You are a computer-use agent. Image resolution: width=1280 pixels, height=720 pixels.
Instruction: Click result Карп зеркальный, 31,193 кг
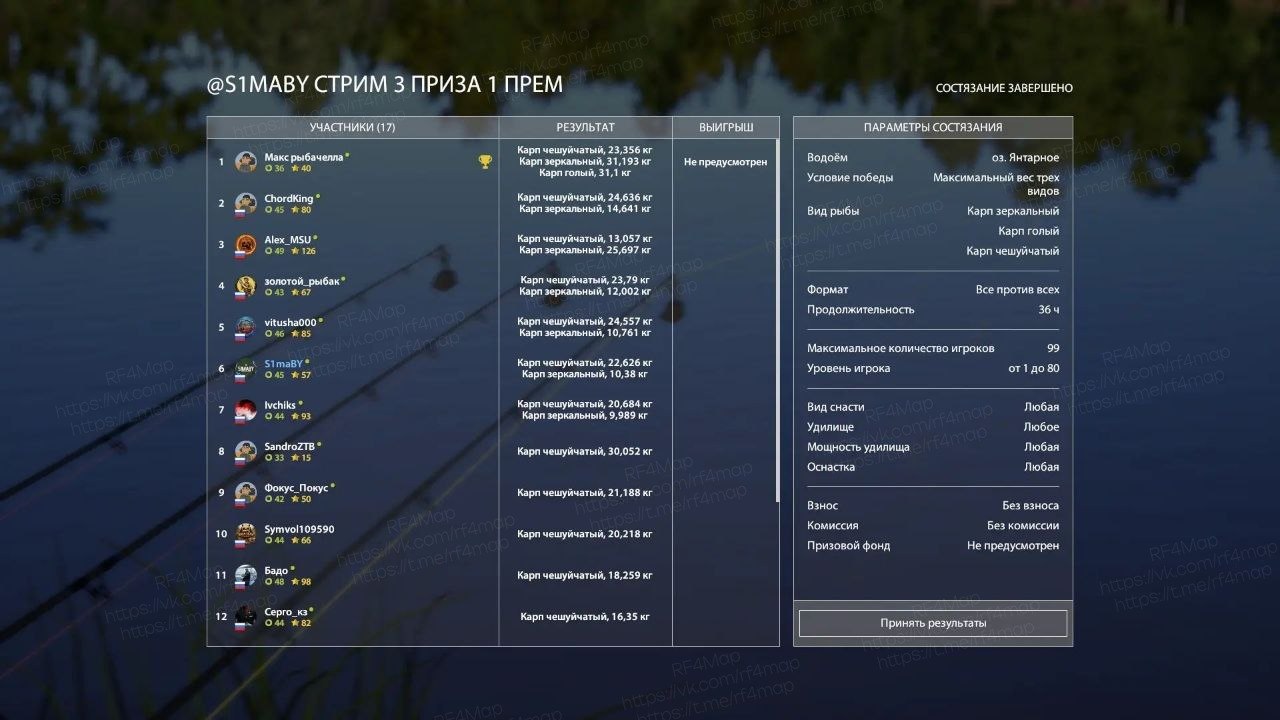point(585,161)
